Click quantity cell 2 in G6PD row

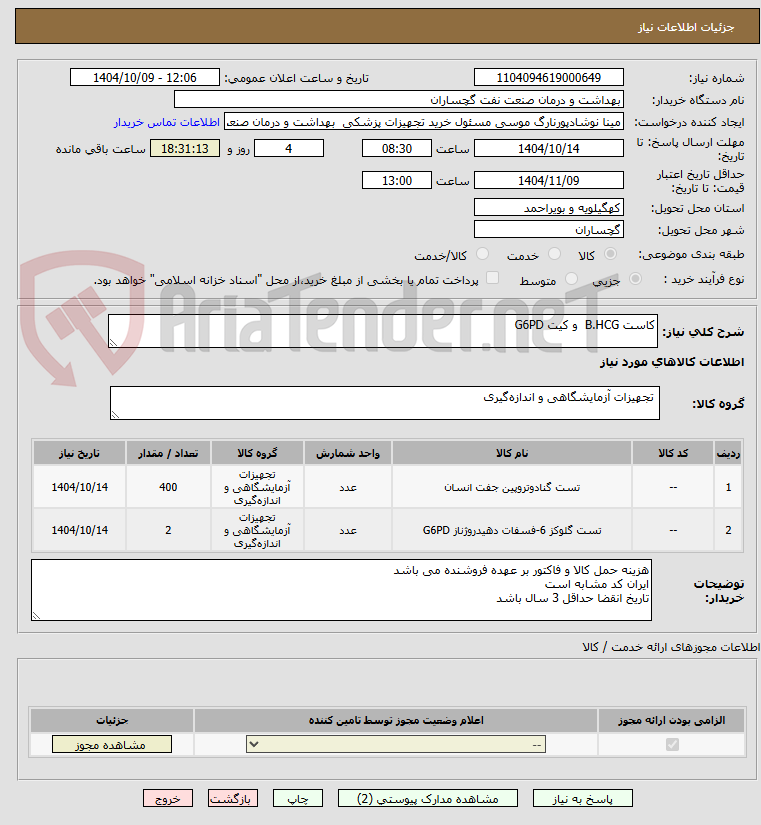pyautogui.click(x=168, y=530)
